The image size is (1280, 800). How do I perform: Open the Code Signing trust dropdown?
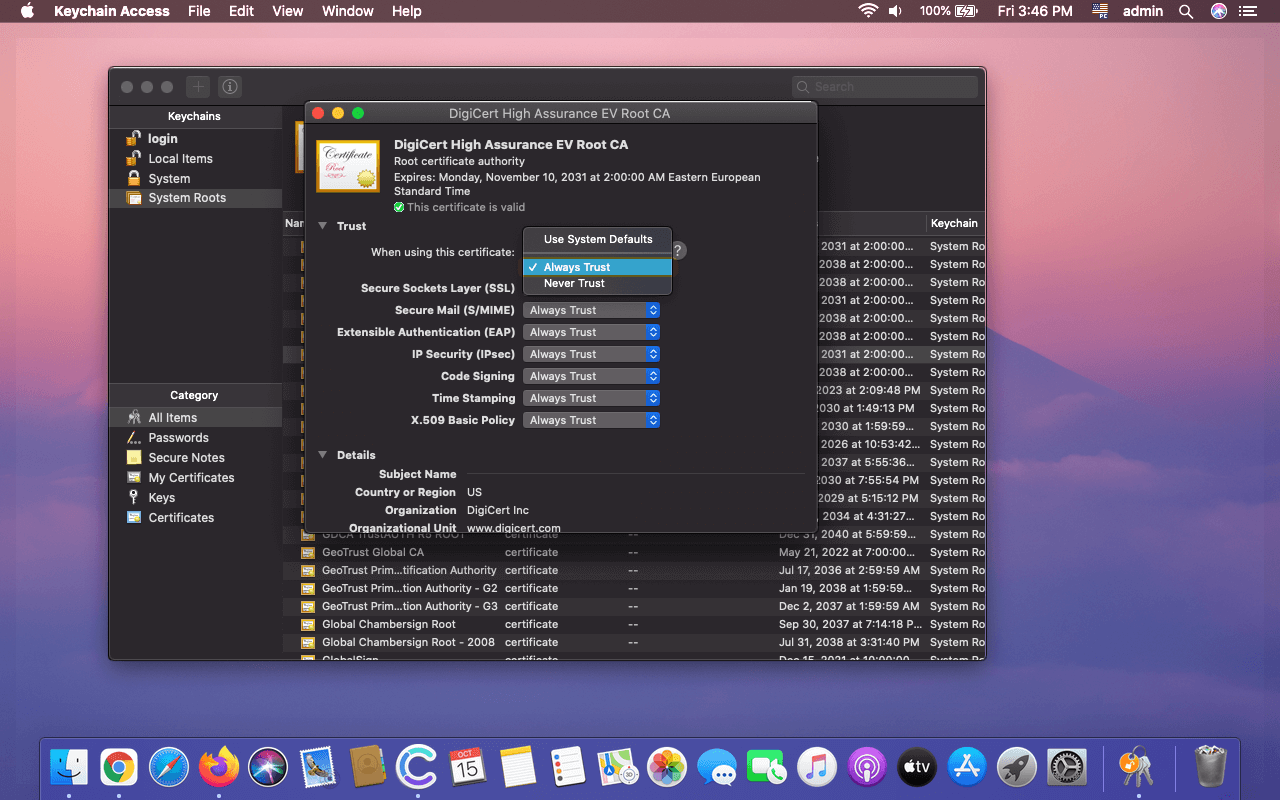(x=591, y=376)
